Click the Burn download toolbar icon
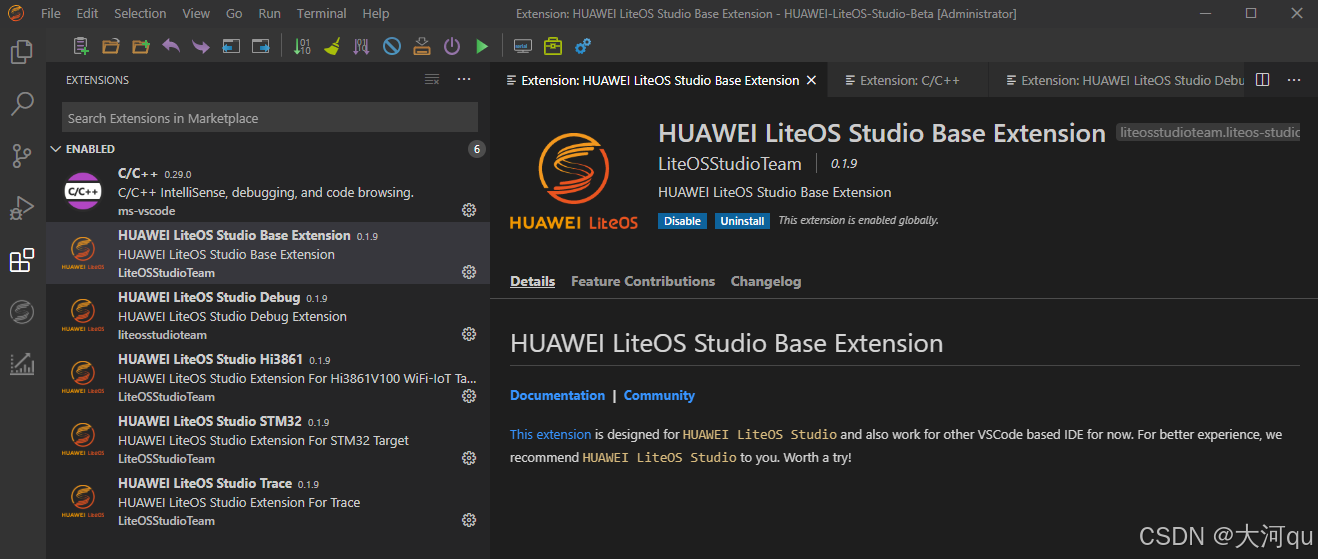This screenshot has height=559, width=1318. coord(422,46)
